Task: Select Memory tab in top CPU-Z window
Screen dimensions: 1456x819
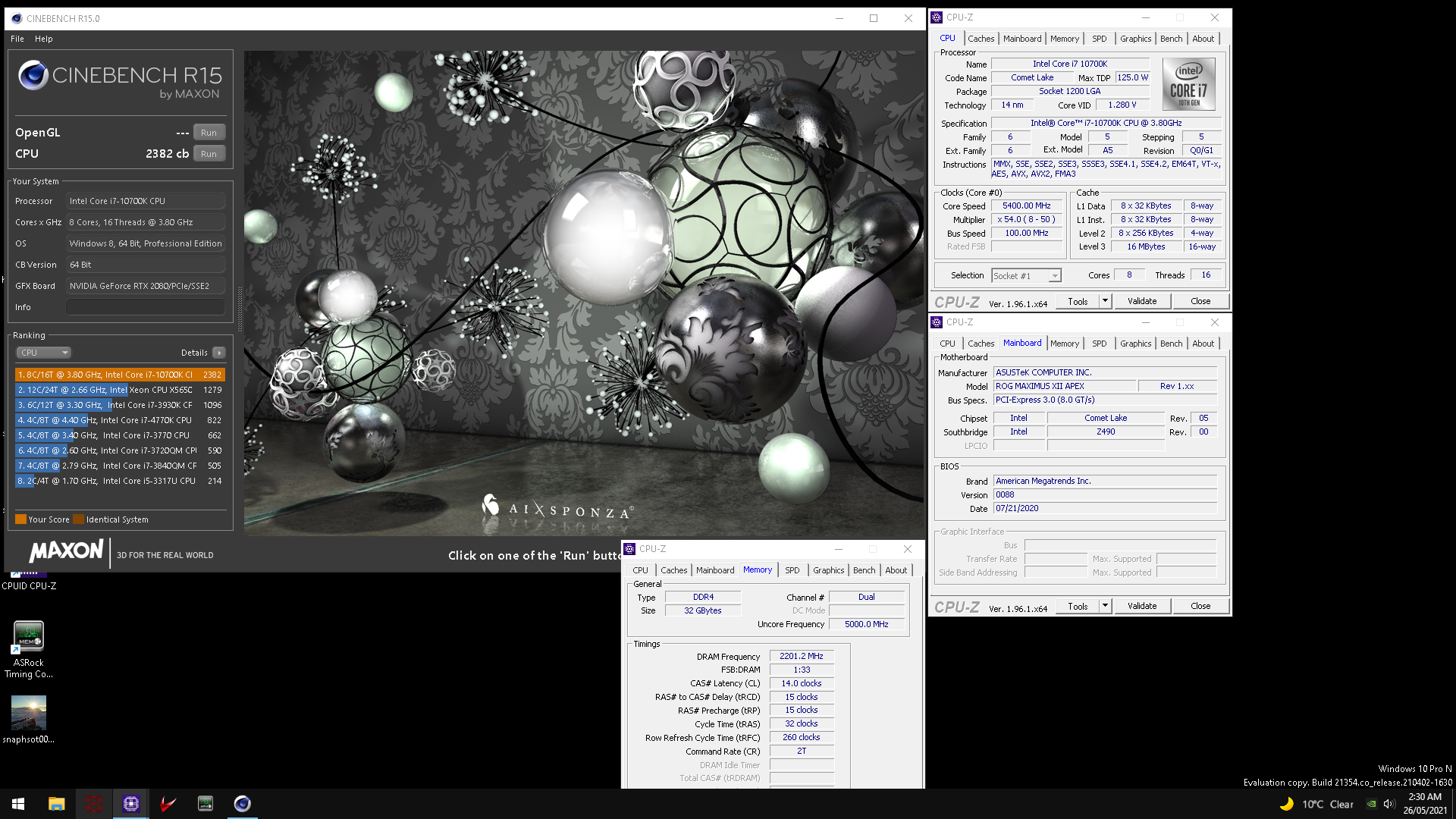Action: [1064, 39]
